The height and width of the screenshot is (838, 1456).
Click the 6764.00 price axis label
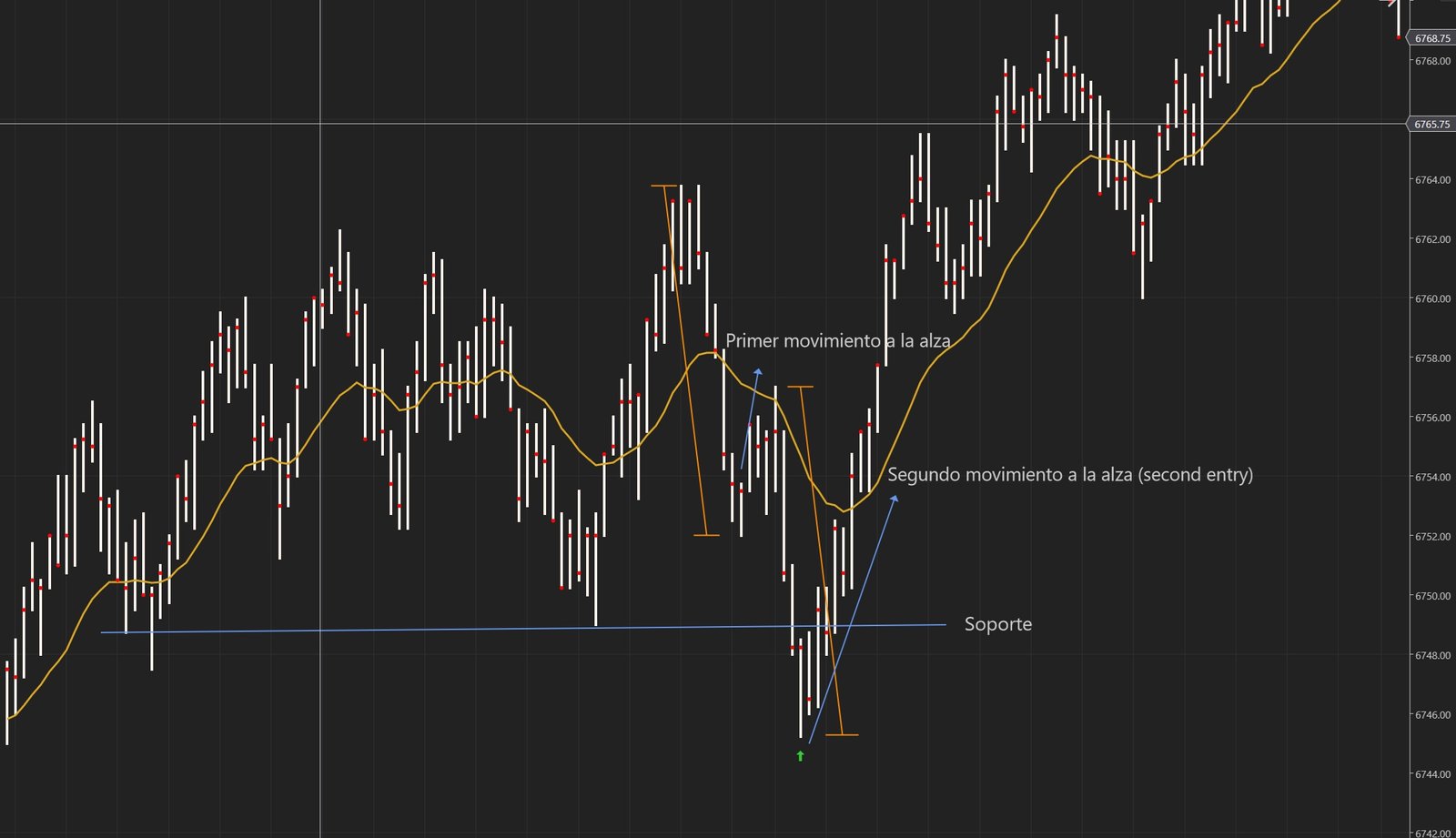(x=1432, y=180)
